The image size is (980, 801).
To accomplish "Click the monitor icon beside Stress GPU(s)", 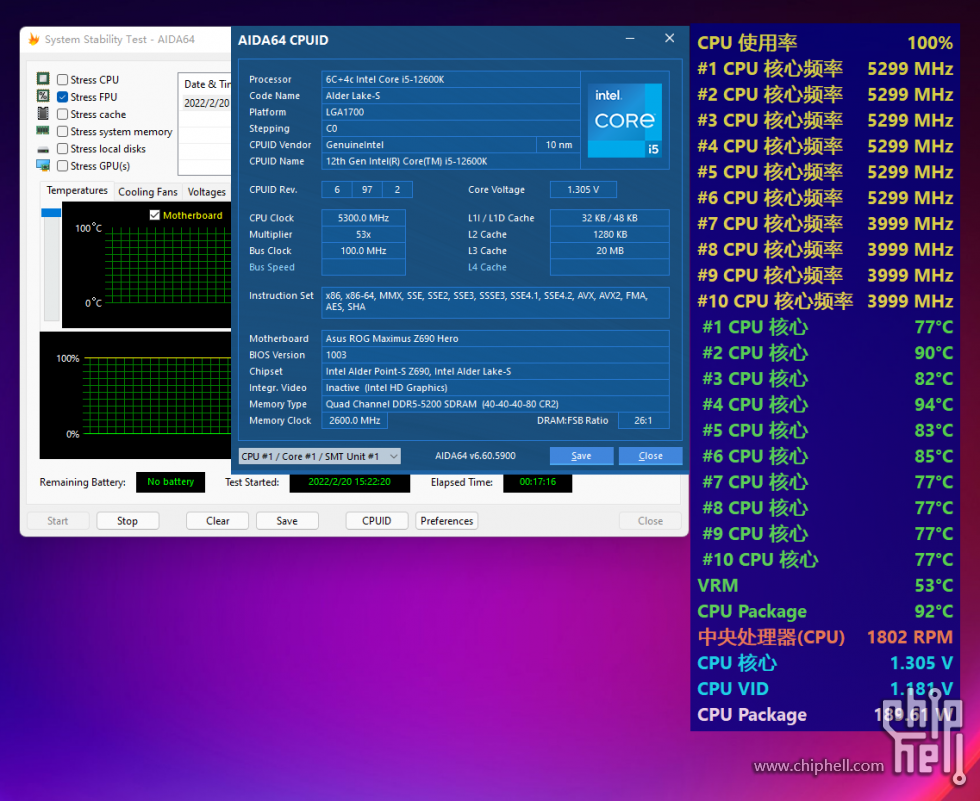I will pos(43,166).
